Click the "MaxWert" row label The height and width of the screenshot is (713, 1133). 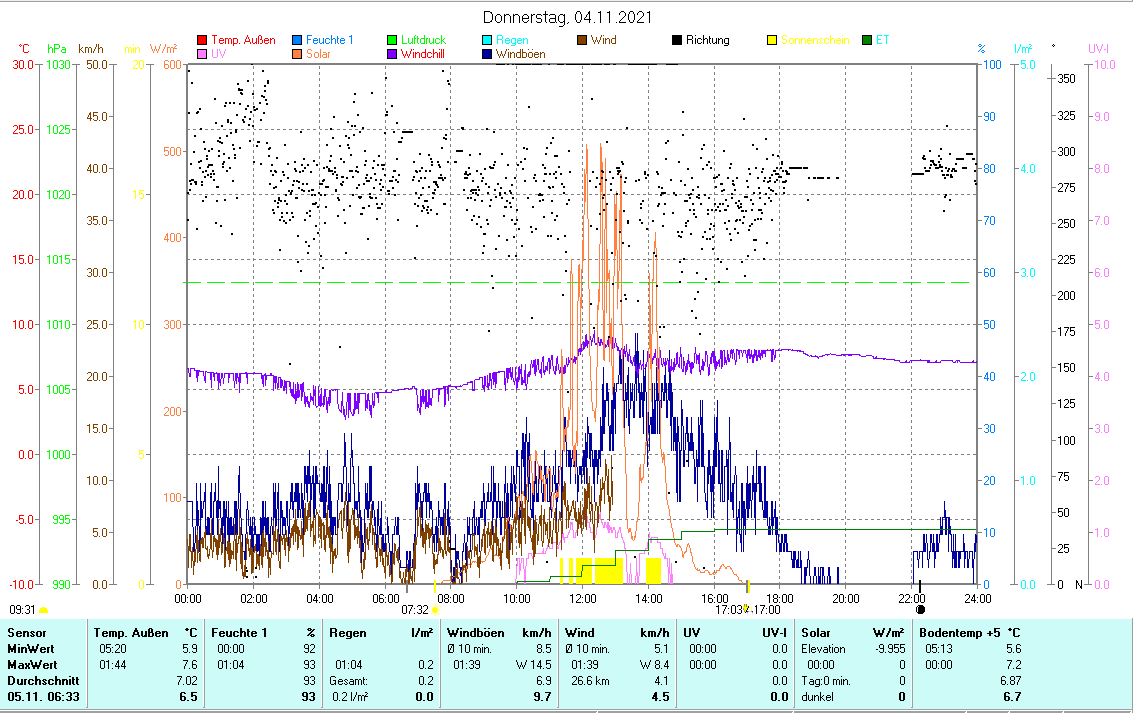[x=33, y=665]
